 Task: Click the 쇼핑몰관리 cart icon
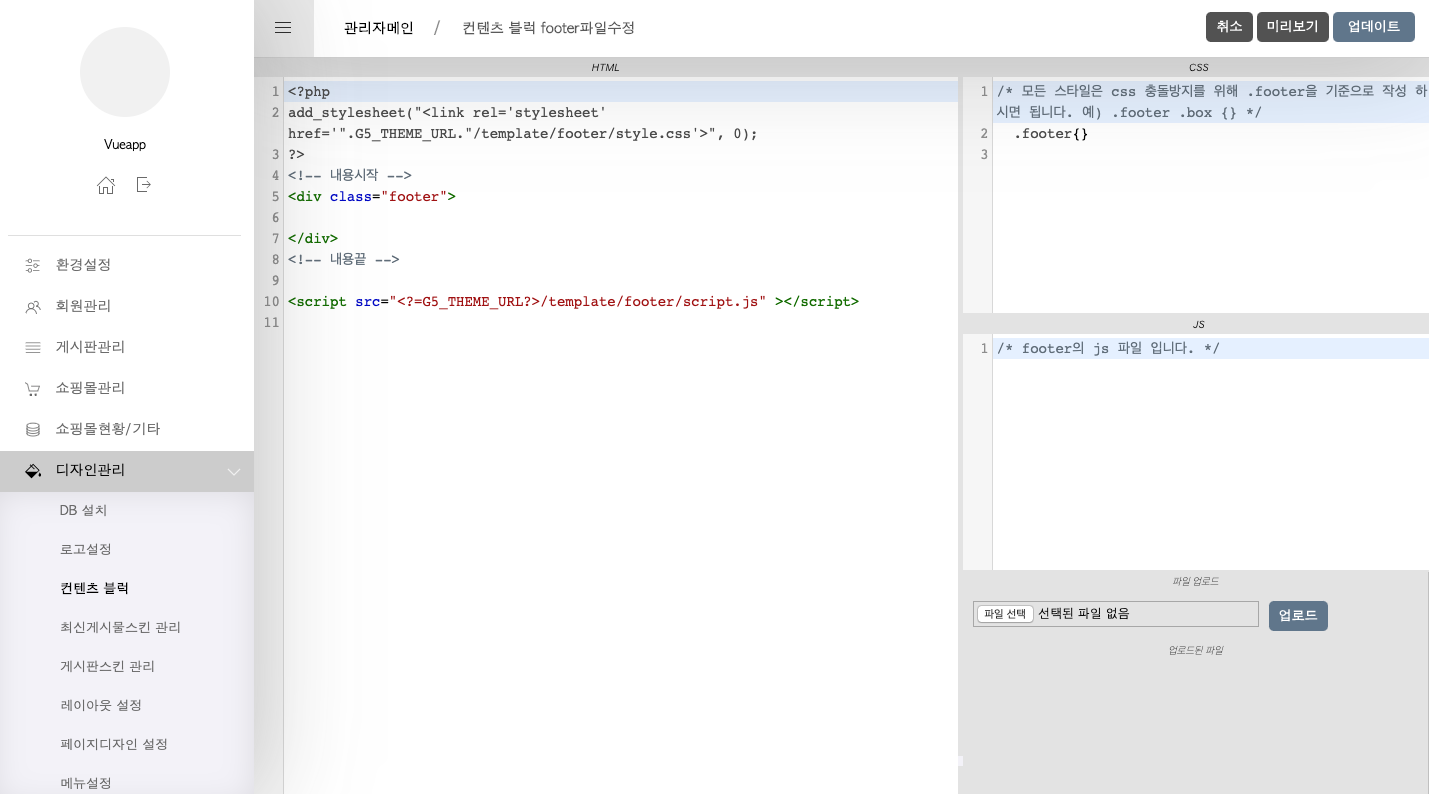tap(33, 388)
